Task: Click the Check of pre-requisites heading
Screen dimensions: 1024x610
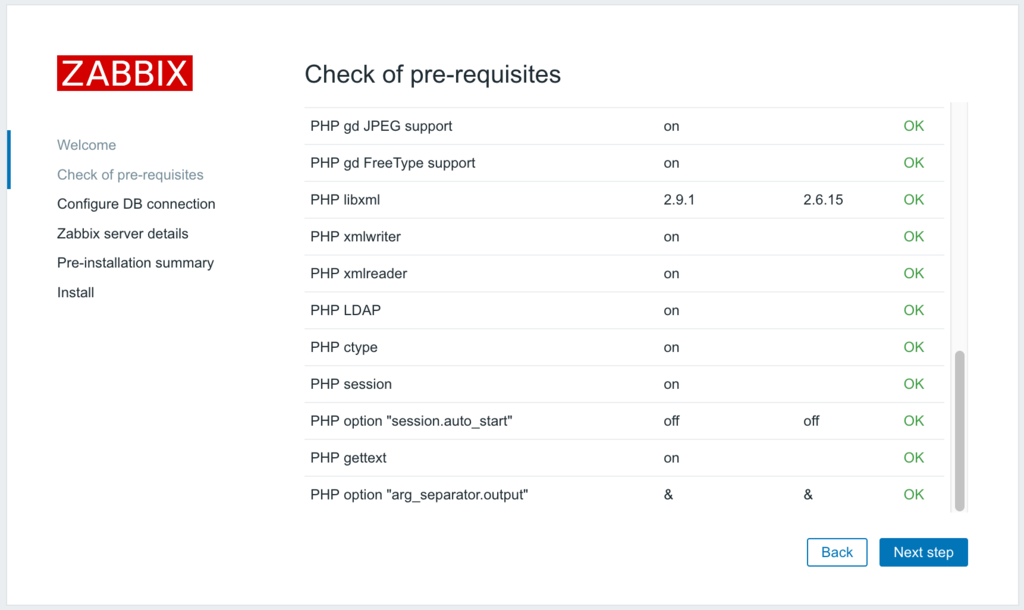Action: 432,74
